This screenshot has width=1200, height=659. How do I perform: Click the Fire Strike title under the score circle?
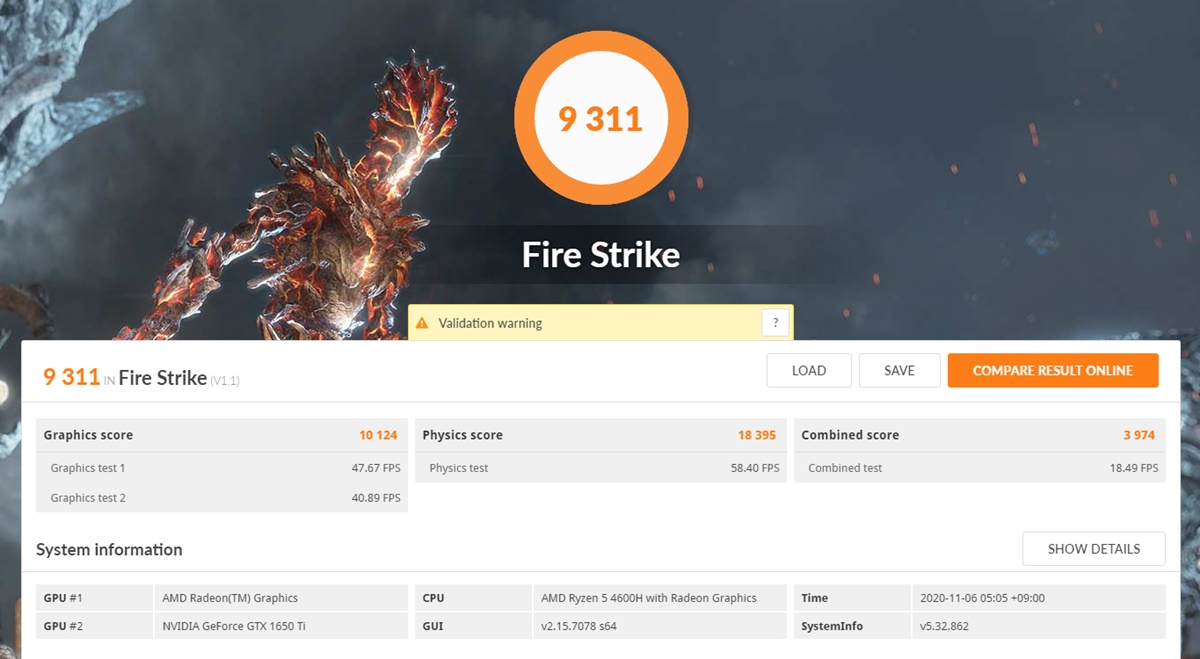[601, 254]
